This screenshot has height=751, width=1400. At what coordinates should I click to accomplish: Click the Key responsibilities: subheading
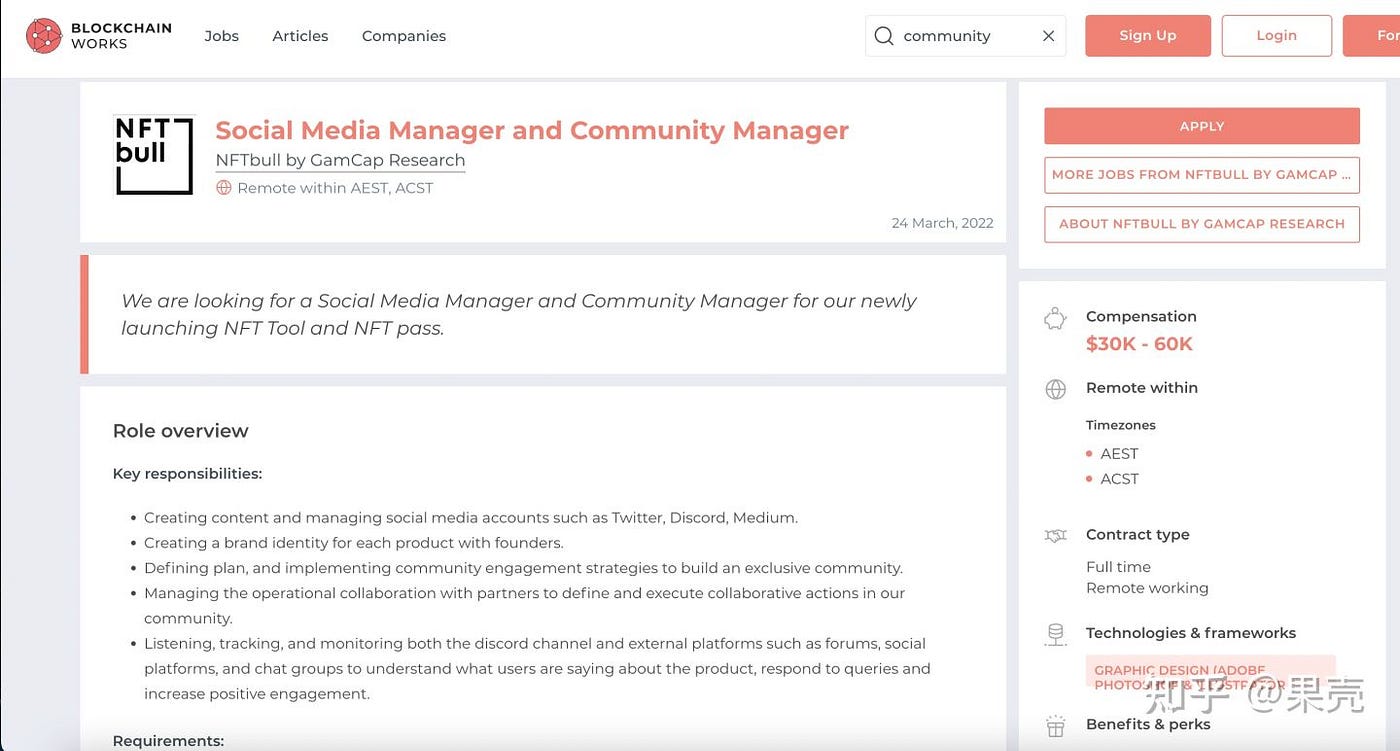tap(187, 474)
